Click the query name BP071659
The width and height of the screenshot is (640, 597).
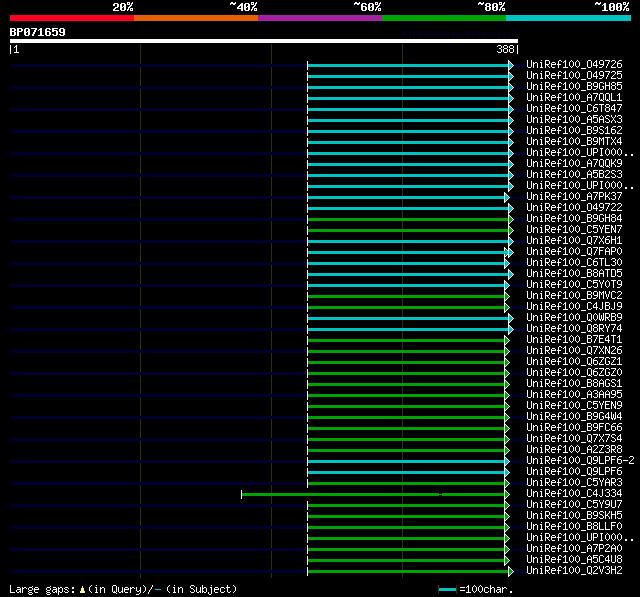point(38,32)
